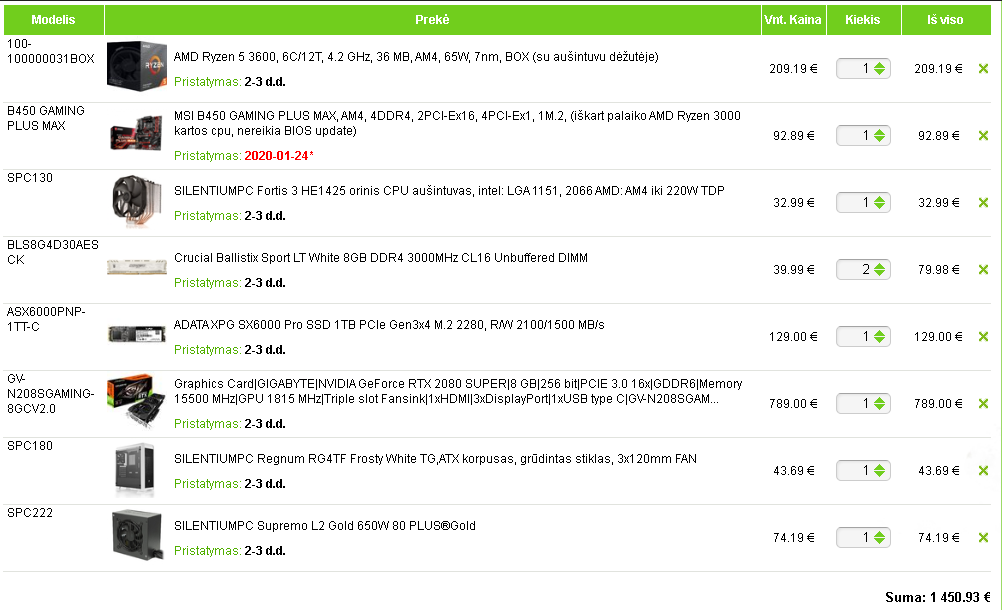This screenshot has height=610, width=1002.
Task: Open Gigabyte GeForce RTX 2080 SUPER link
Action: click(458, 392)
